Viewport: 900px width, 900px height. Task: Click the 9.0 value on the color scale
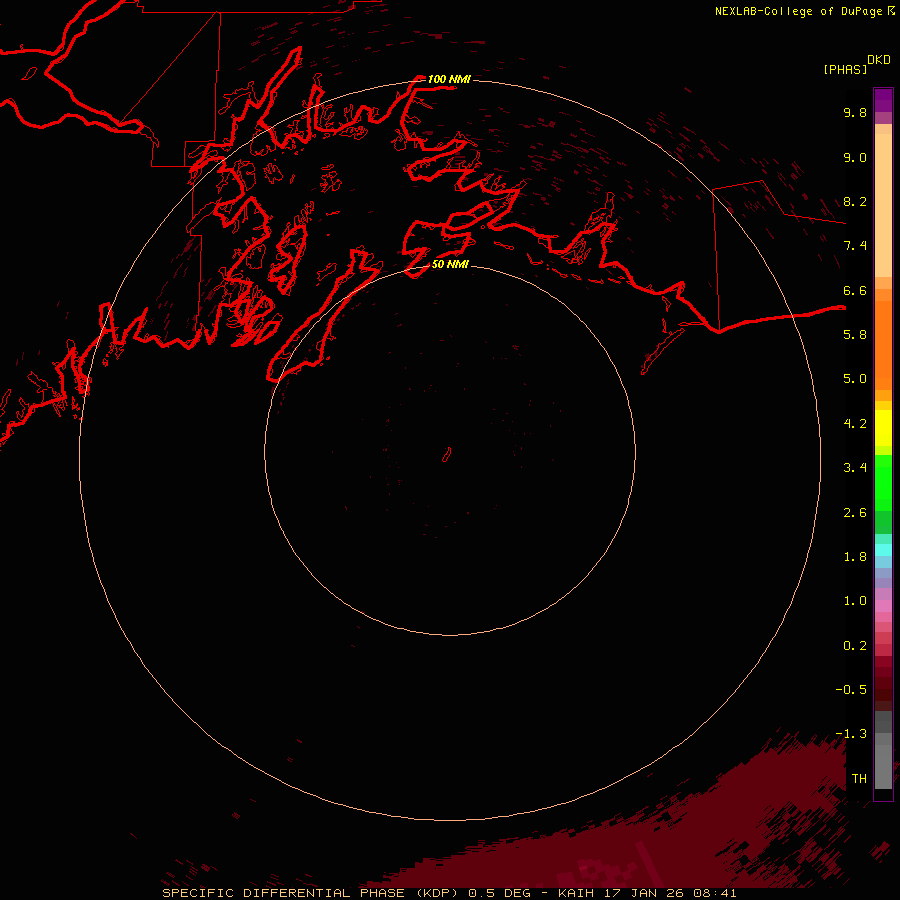click(x=855, y=157)
